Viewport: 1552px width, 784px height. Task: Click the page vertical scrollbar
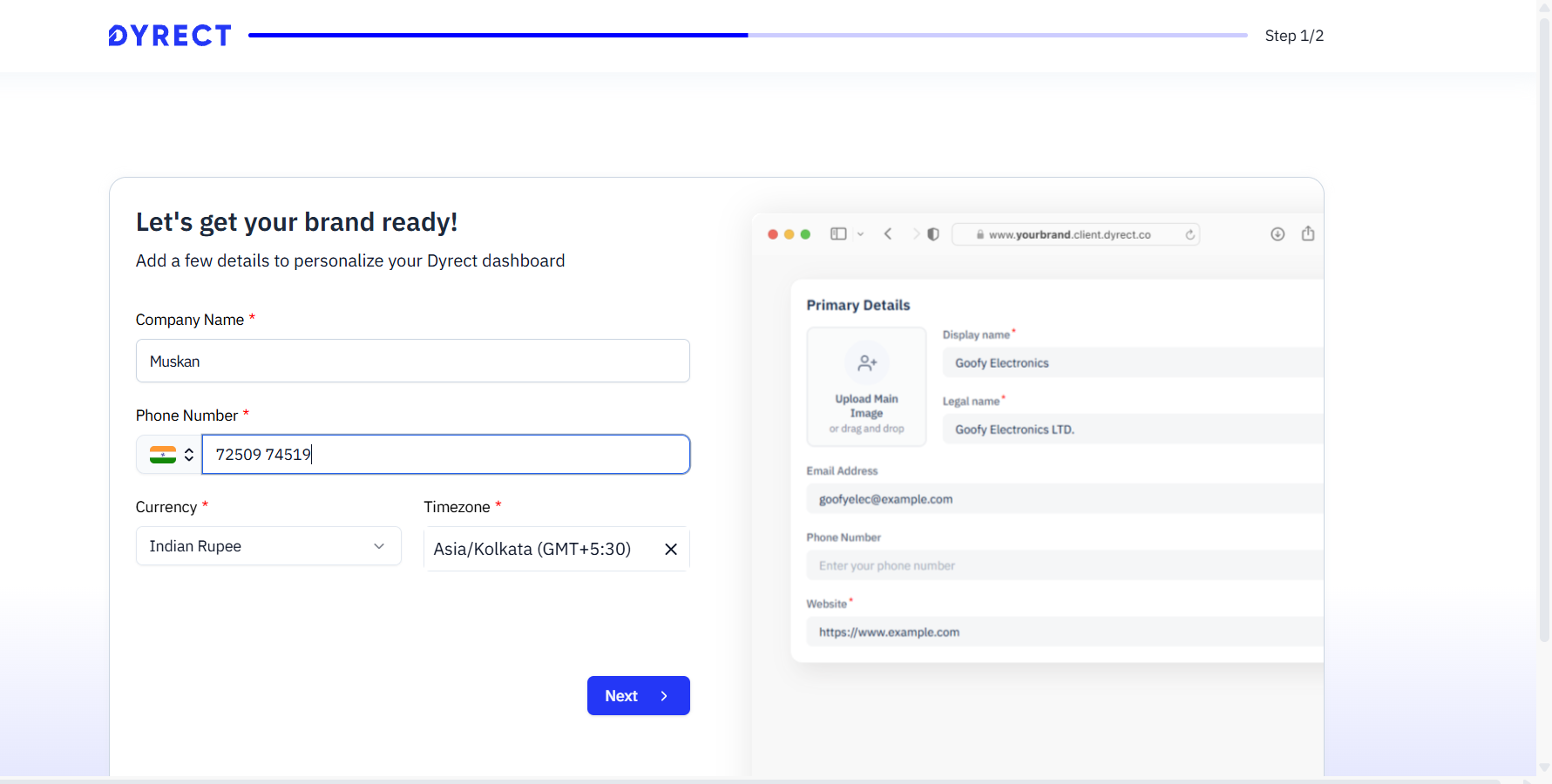tap(1544, 348)
